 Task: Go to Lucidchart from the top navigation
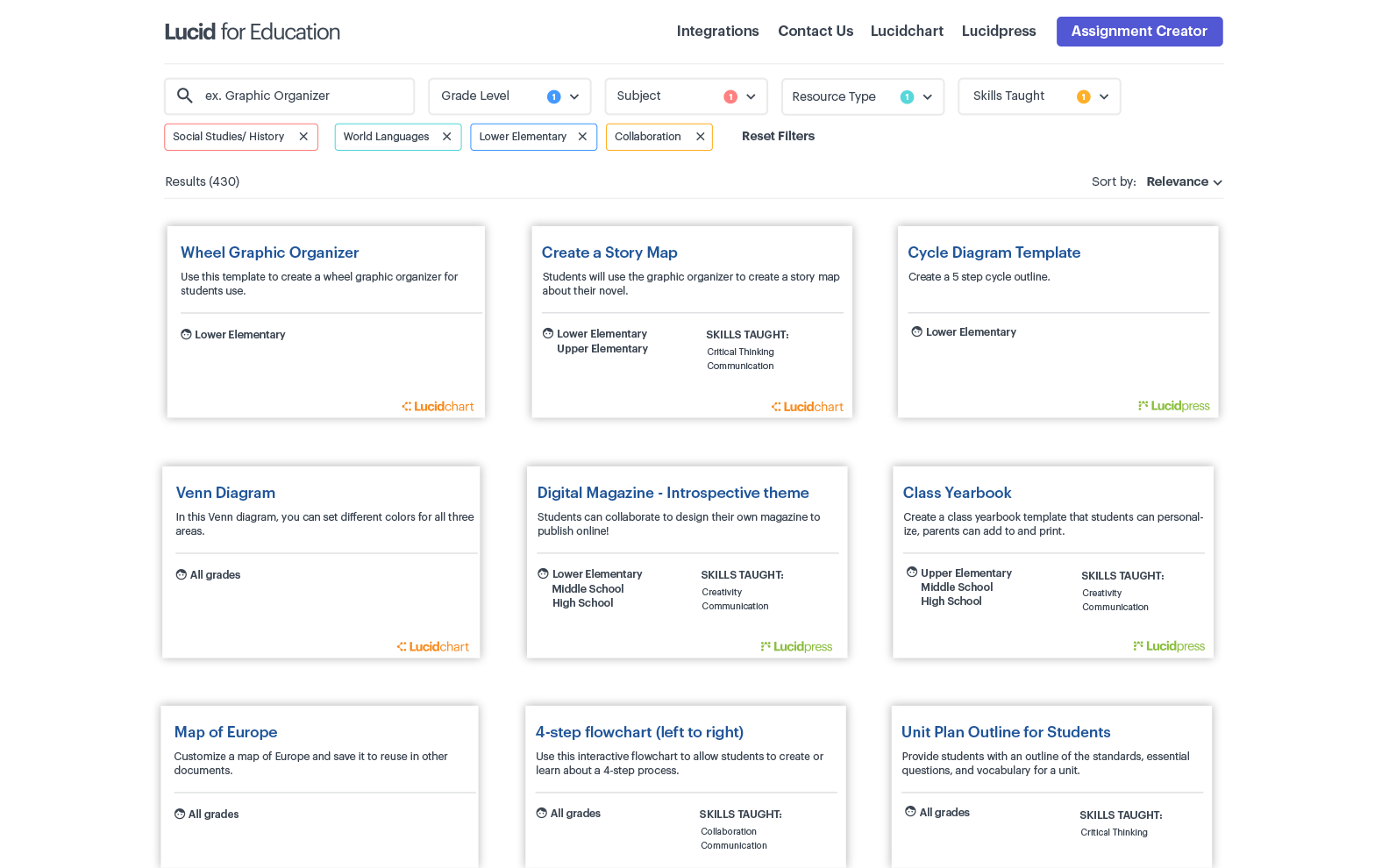[x=907, y=32]
